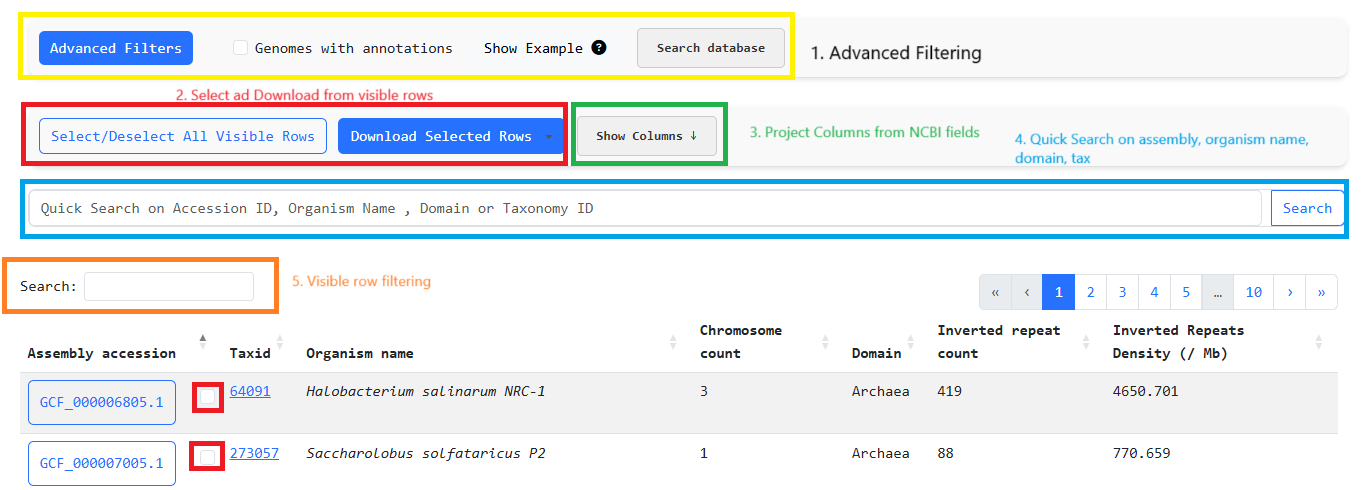Enable Genomes with annotations checkbox

[x=240, y=47]
